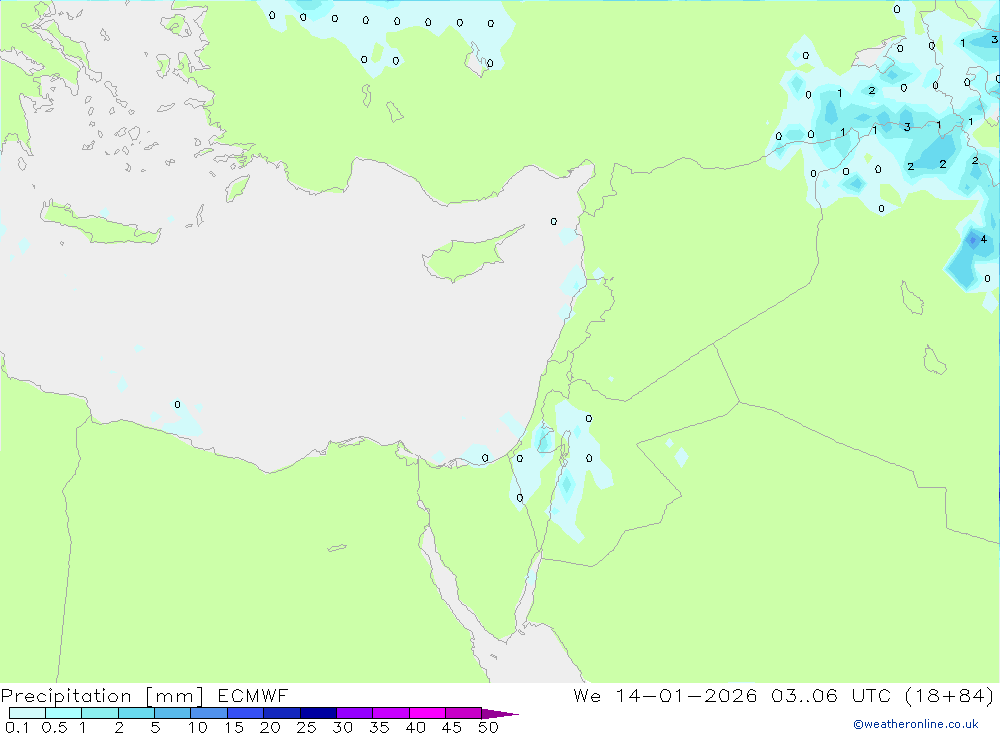Click the legend label 20
Viewport: 1000px width, 733px height.
[x=270, y=727]
